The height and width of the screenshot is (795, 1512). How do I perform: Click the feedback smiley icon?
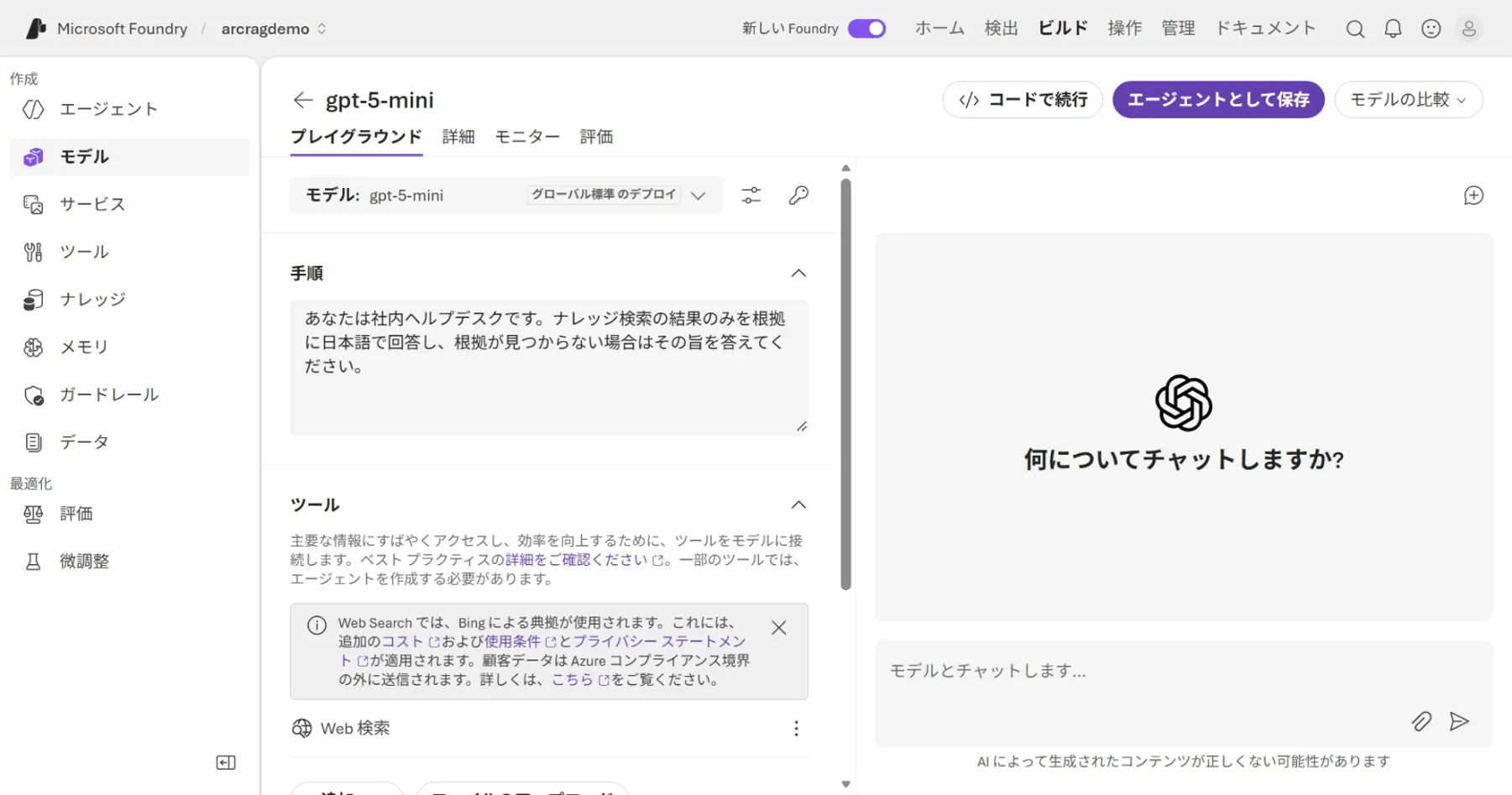point(1431,29)
